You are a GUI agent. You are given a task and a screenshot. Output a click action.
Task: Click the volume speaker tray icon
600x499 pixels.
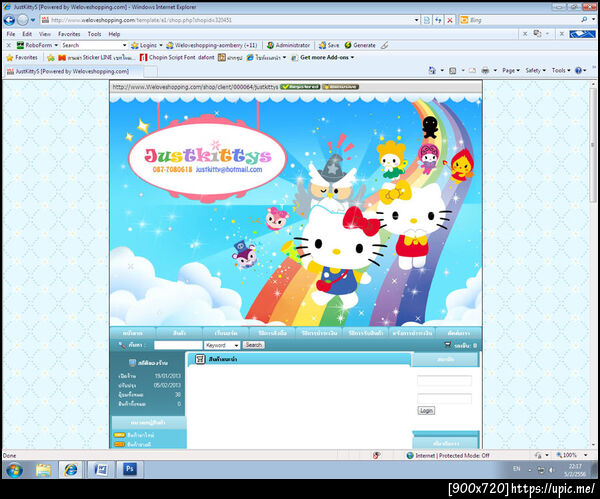(x=551, y=470)
